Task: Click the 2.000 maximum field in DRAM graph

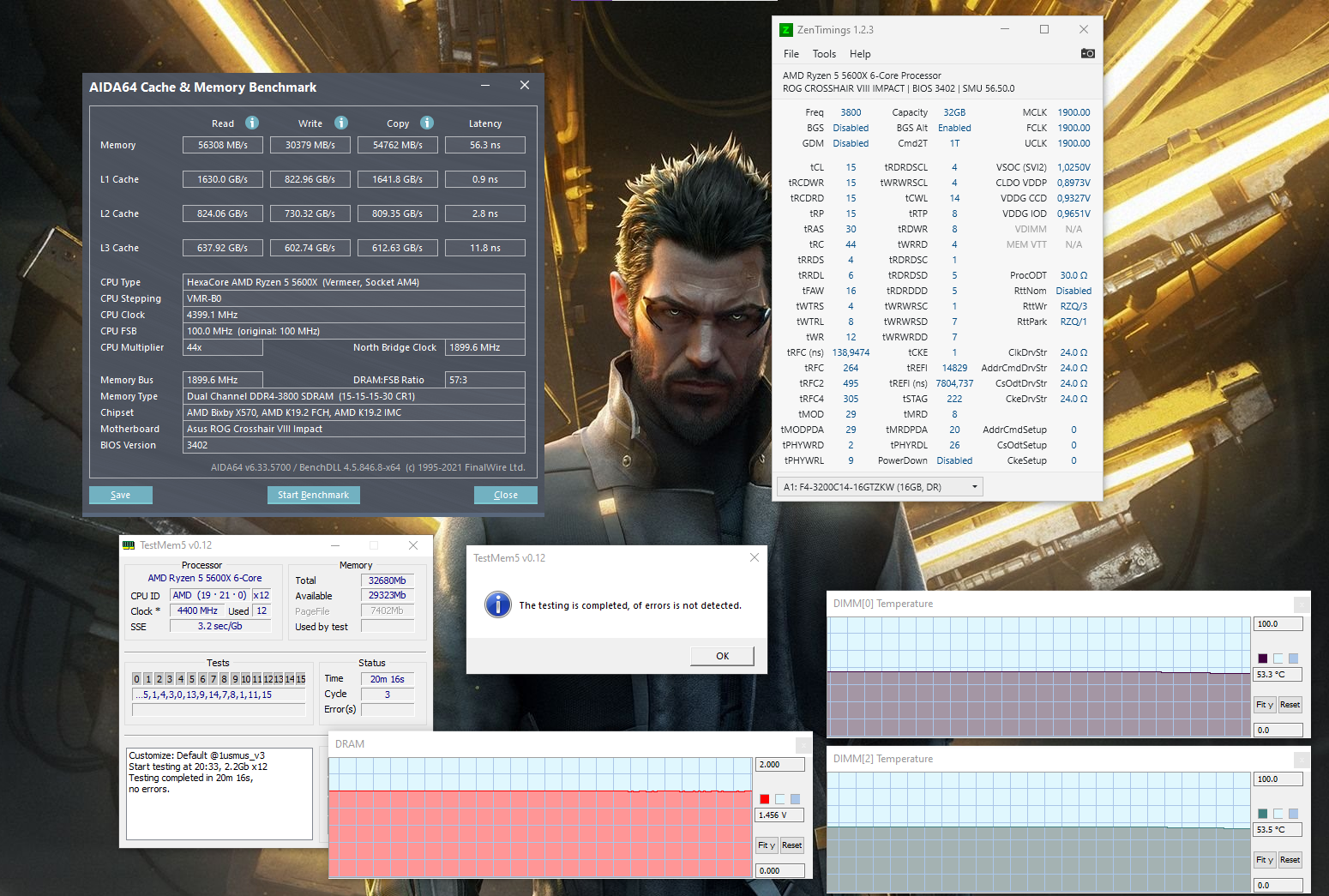Action: 780,765
